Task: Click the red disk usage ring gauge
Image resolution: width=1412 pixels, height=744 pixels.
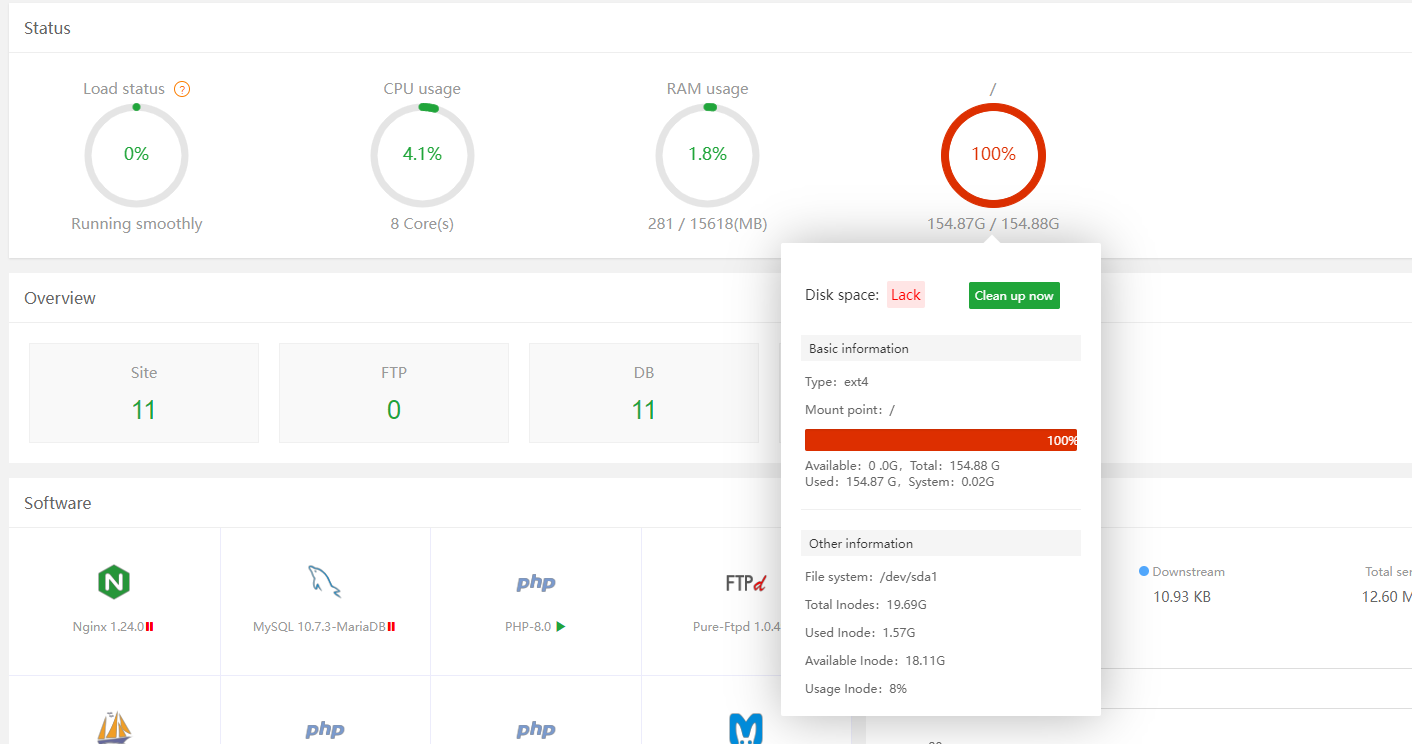Action: coord(993,155)
